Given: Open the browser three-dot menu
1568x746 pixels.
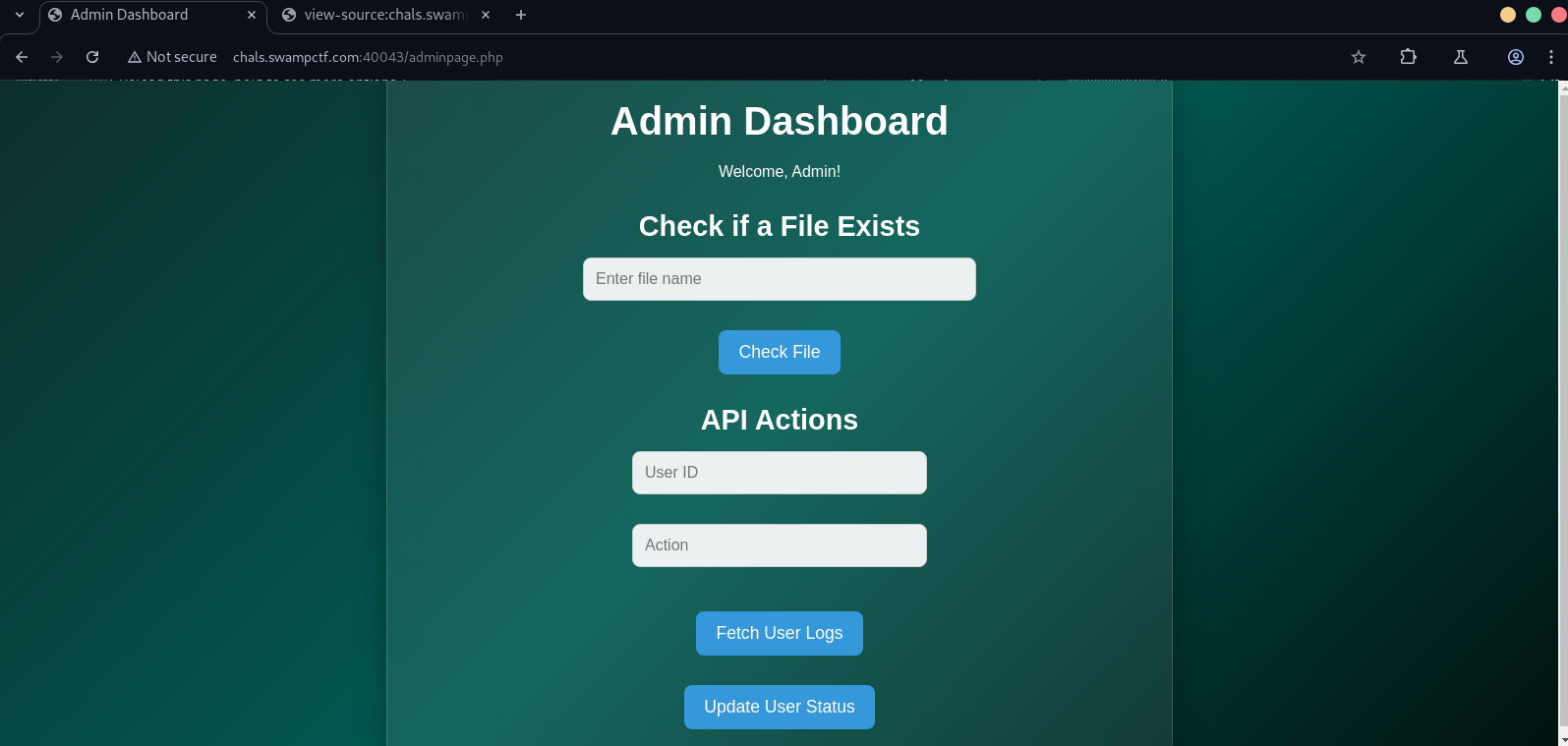Looking at the screenshot, I should click(1551, 57).
